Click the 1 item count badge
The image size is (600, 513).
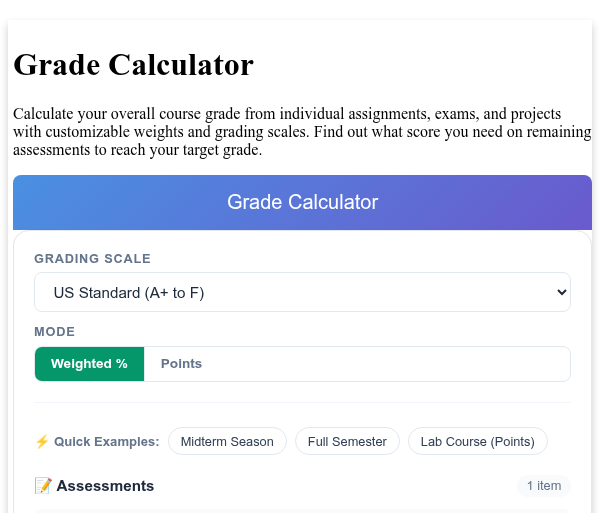544,486
